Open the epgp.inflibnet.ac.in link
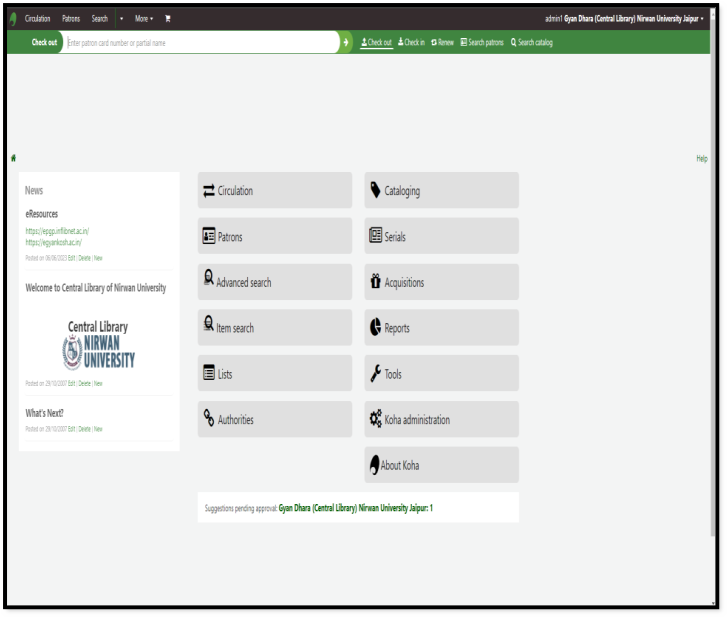 pos(57,231)
